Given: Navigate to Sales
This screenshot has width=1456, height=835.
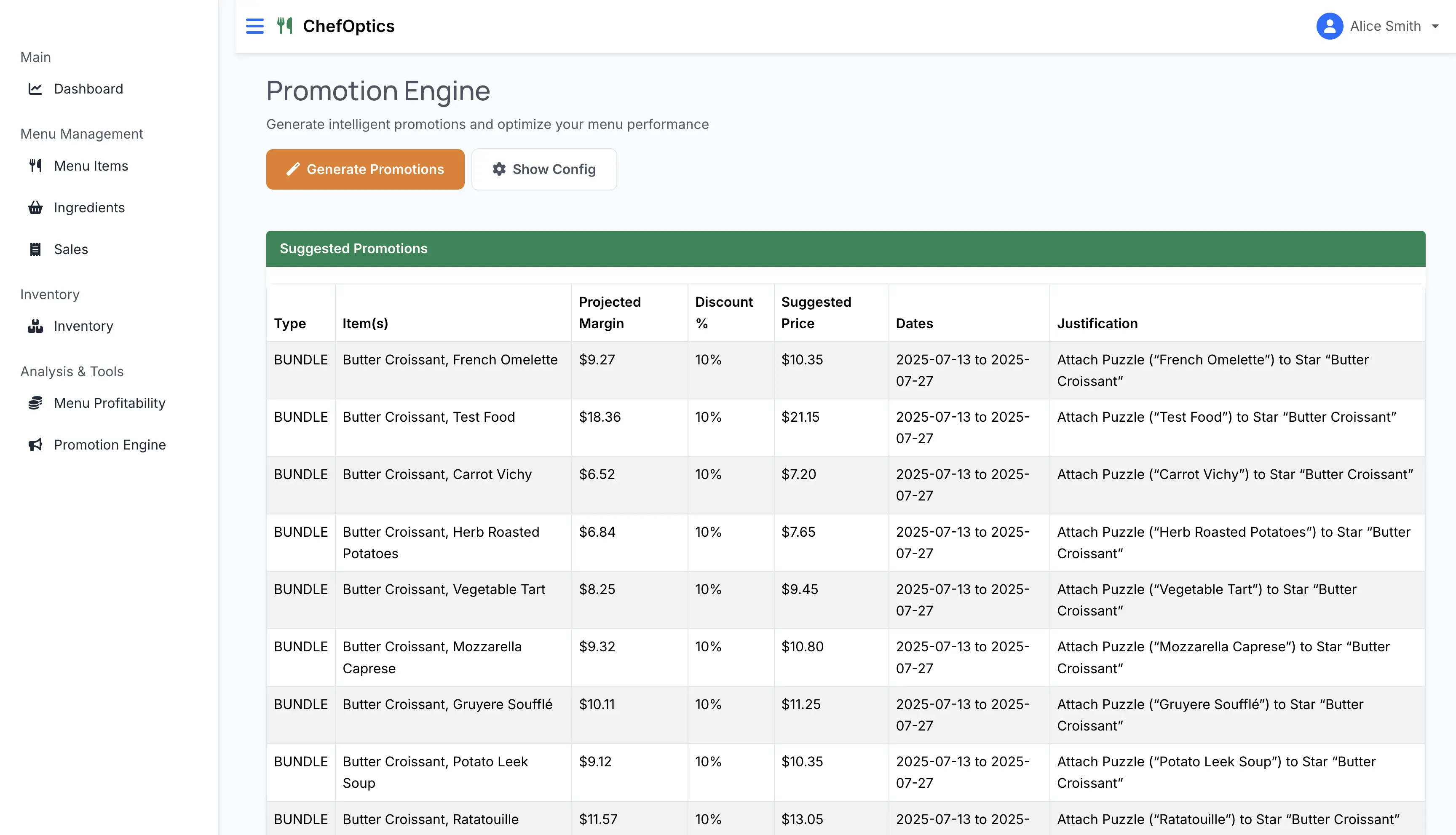Looking at the screenshot, I should point(71,249).
